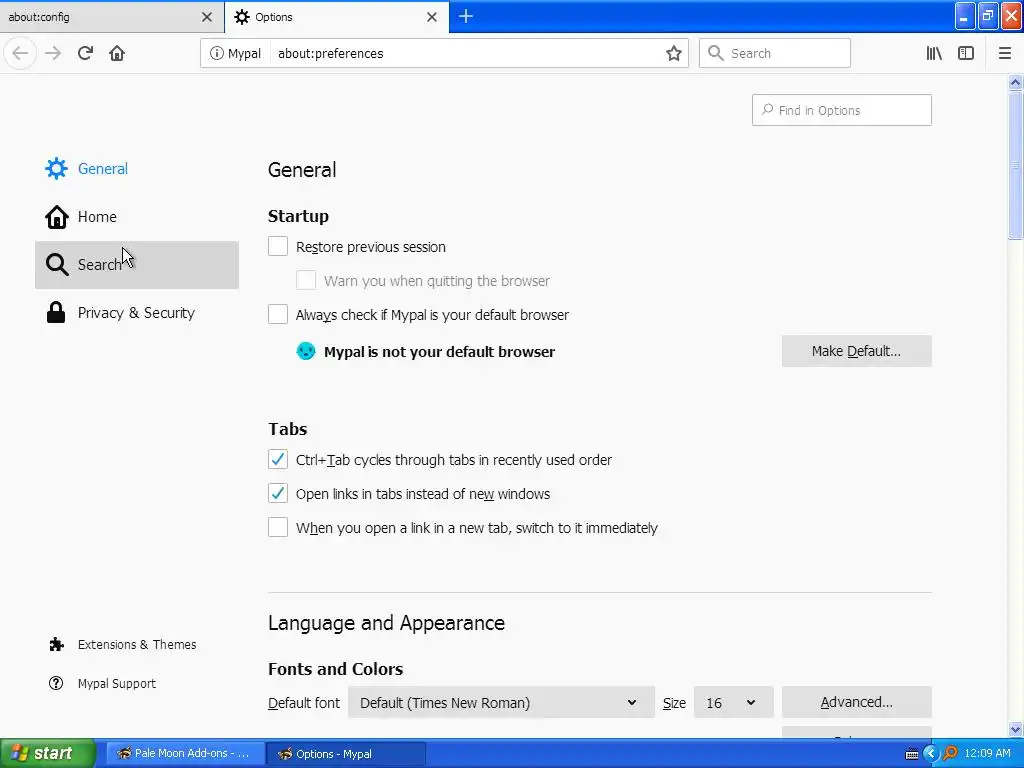Click the Find in Options field

(x=841, y=110)
